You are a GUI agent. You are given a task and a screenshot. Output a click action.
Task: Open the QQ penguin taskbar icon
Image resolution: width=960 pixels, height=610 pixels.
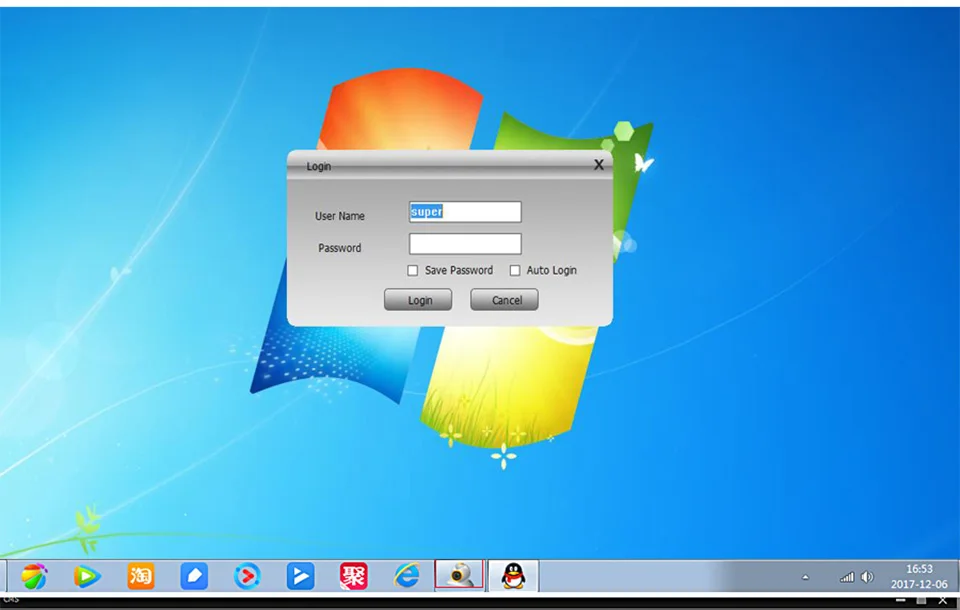click(513, 576)
